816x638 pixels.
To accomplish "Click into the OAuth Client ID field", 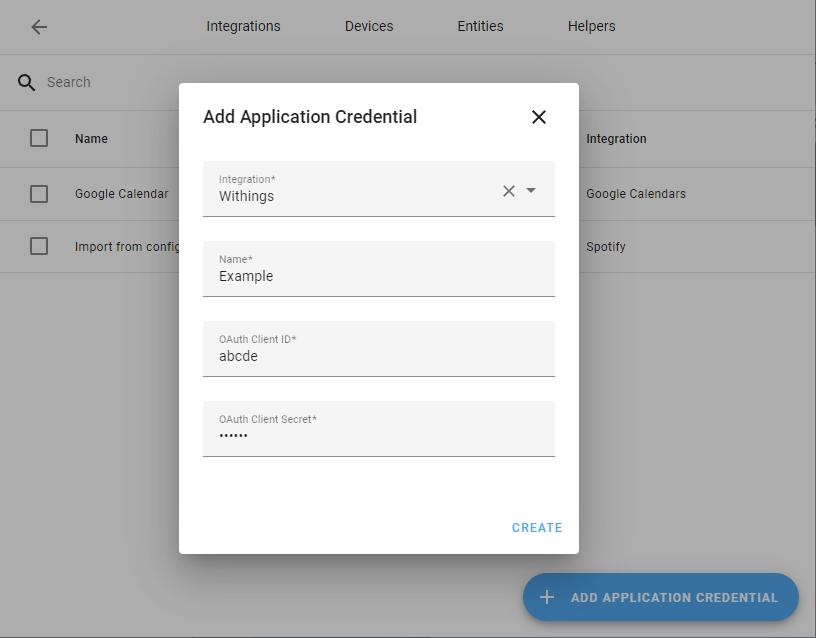I will [378, 350].
